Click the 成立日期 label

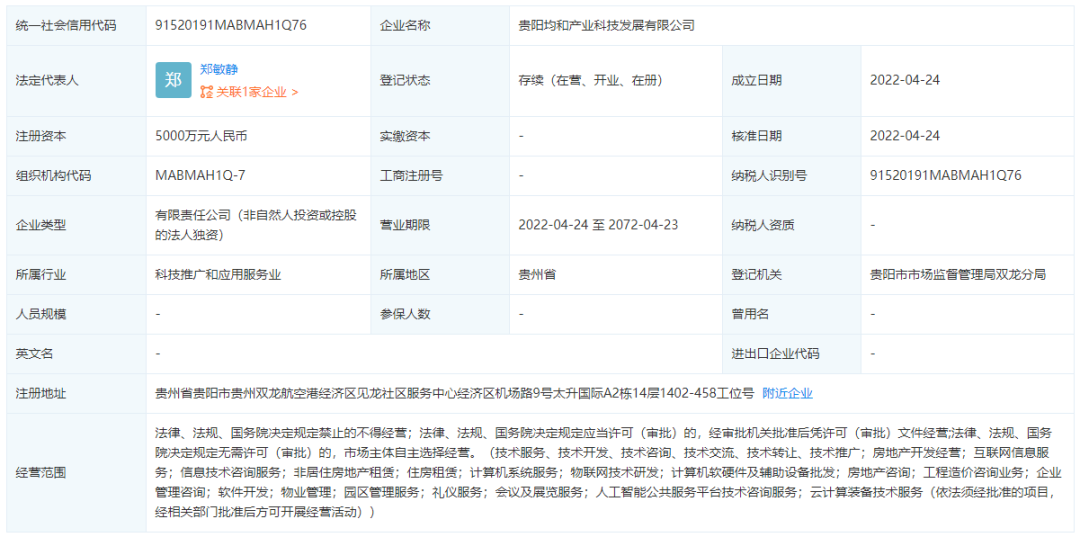(x=756, y=80)
